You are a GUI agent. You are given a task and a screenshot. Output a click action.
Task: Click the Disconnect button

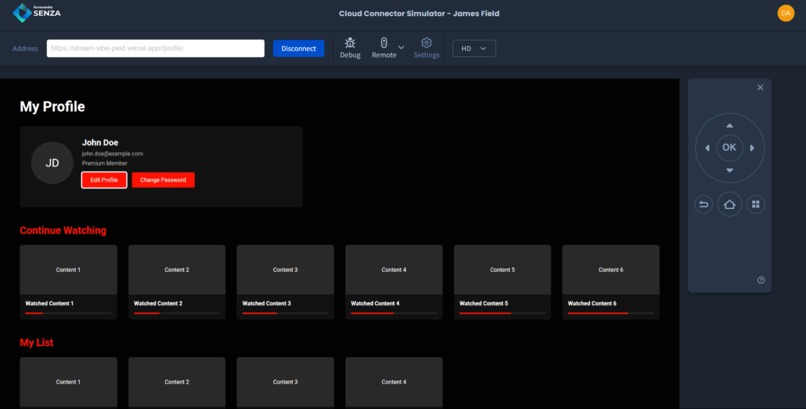tap(299, 48)
